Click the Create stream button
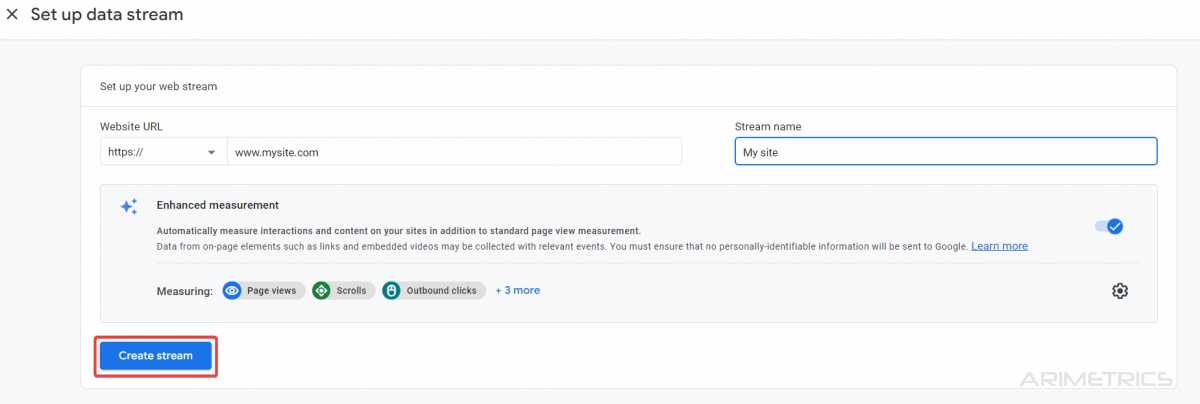This screenshot has width=1200, height=404. tap(156, 356)
